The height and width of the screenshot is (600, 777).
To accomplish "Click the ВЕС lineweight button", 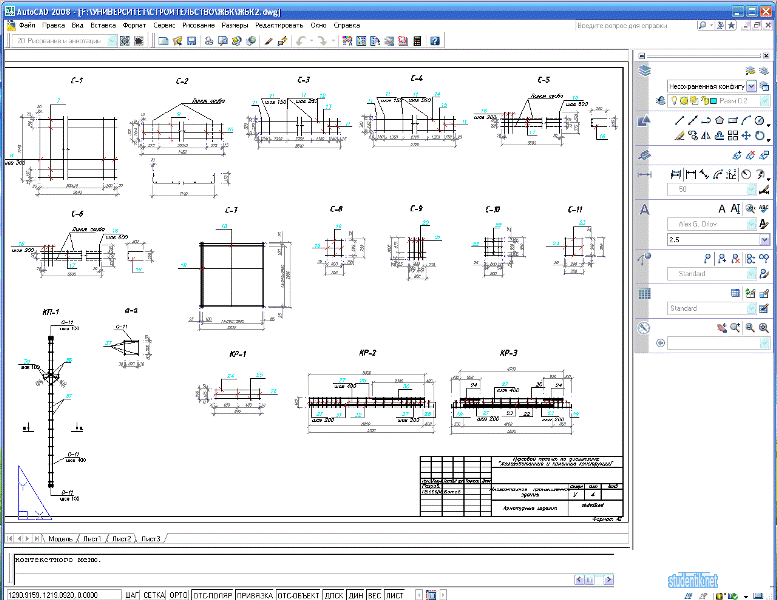I will [x=374, y=595].
